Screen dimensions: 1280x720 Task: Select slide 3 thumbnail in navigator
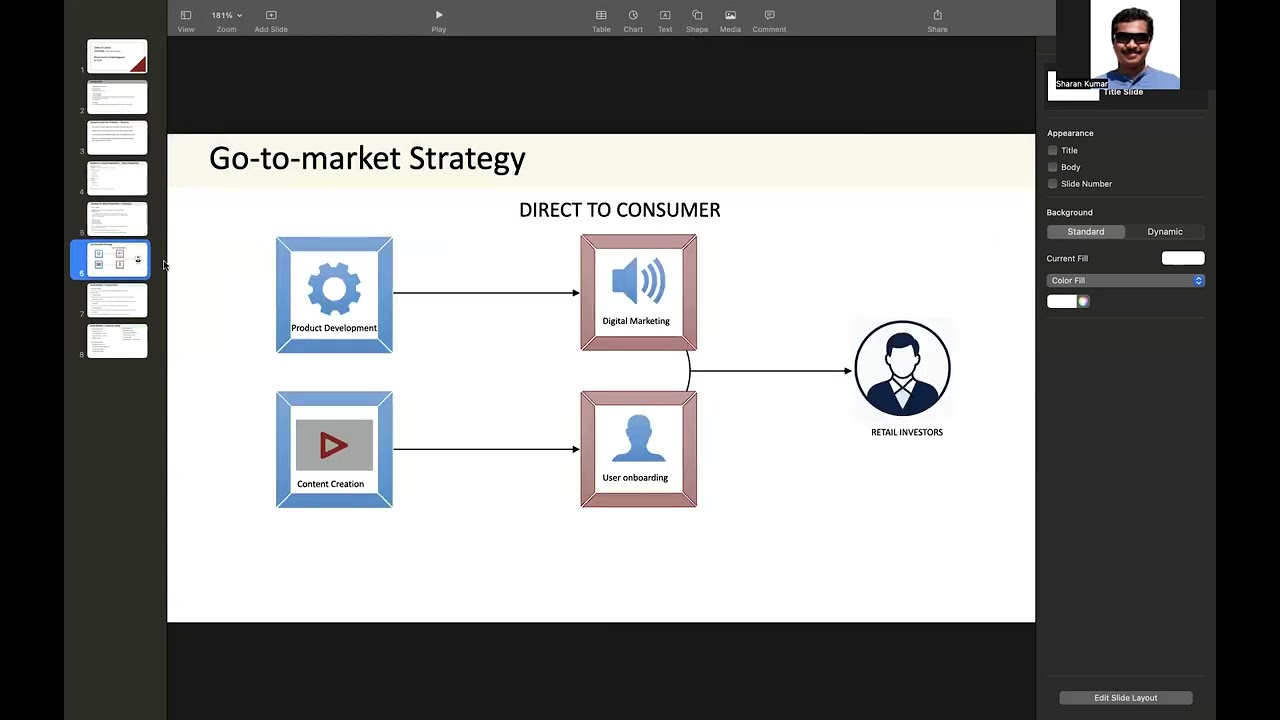(x=117, y=137)
